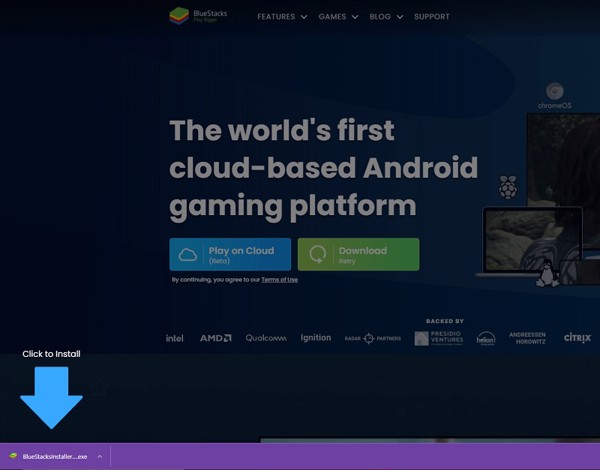Click the BlueStacks logo in header
This screenshot has width=600, height=470.
coord(198,16)
